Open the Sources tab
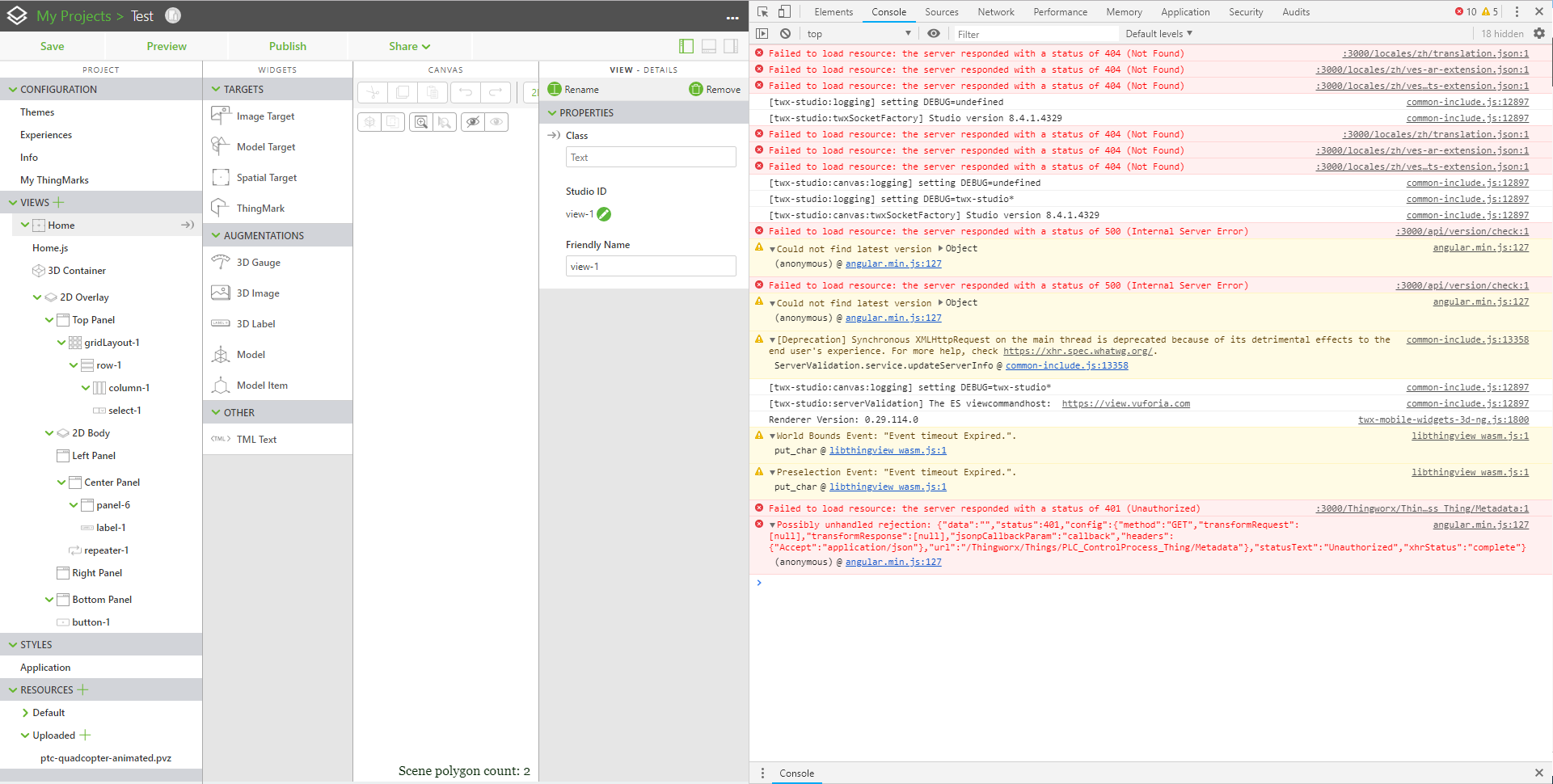This screenshot has width=1553, height=784. pyautogui.click(x=941, y=11)
